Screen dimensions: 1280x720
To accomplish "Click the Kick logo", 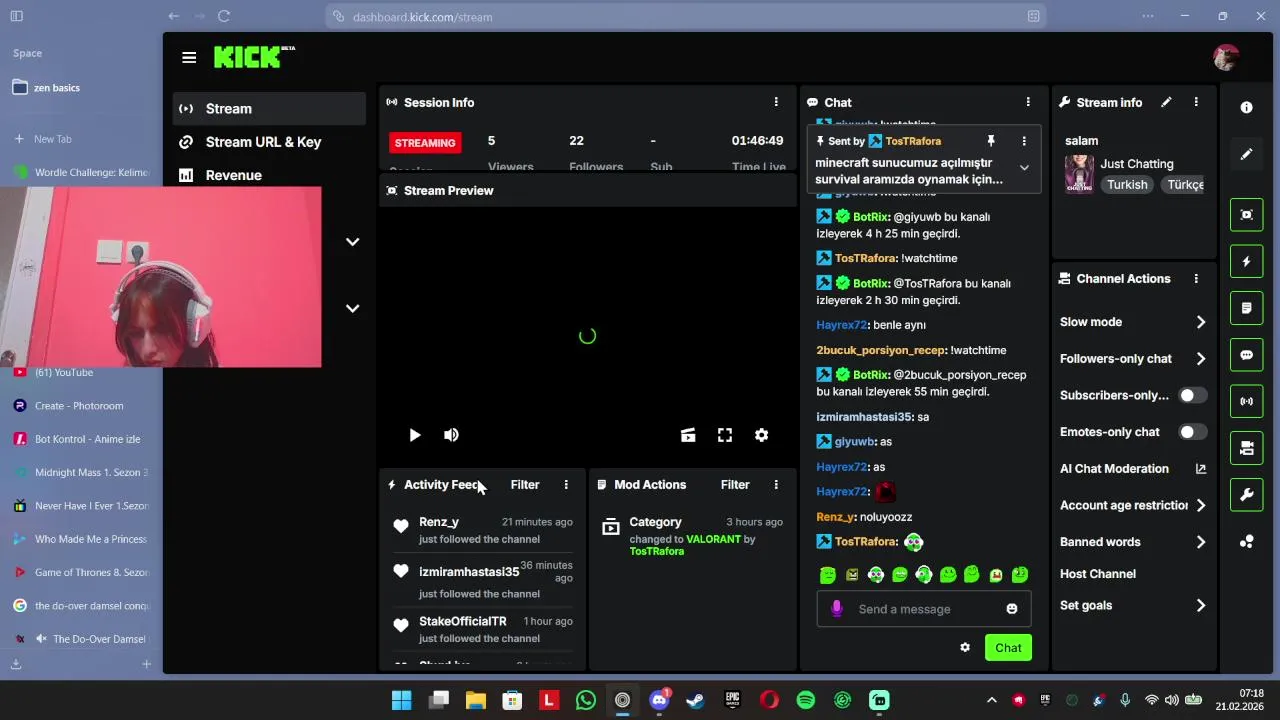I will click(x=254, y=57).
